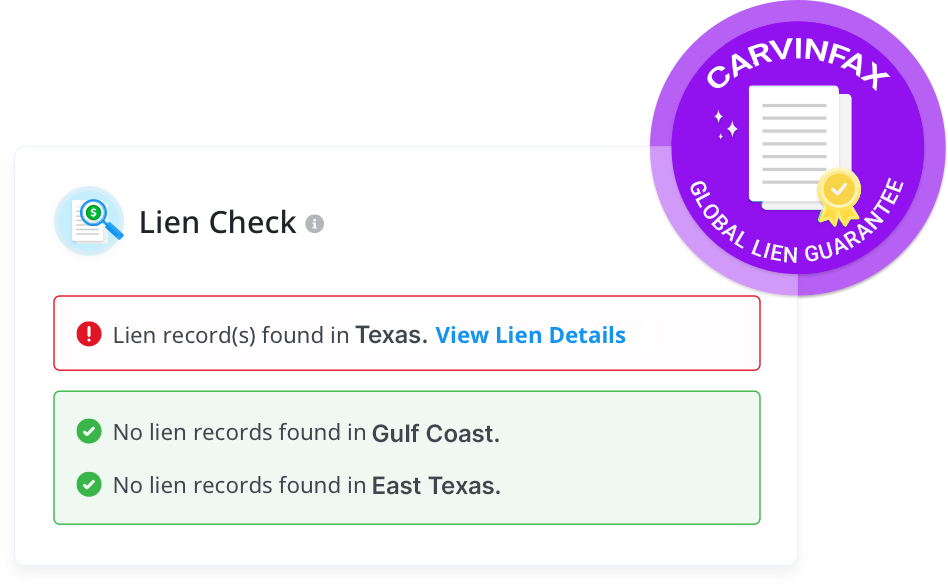Click the bold Texas text in the red alert

click(x=391, y=335)
